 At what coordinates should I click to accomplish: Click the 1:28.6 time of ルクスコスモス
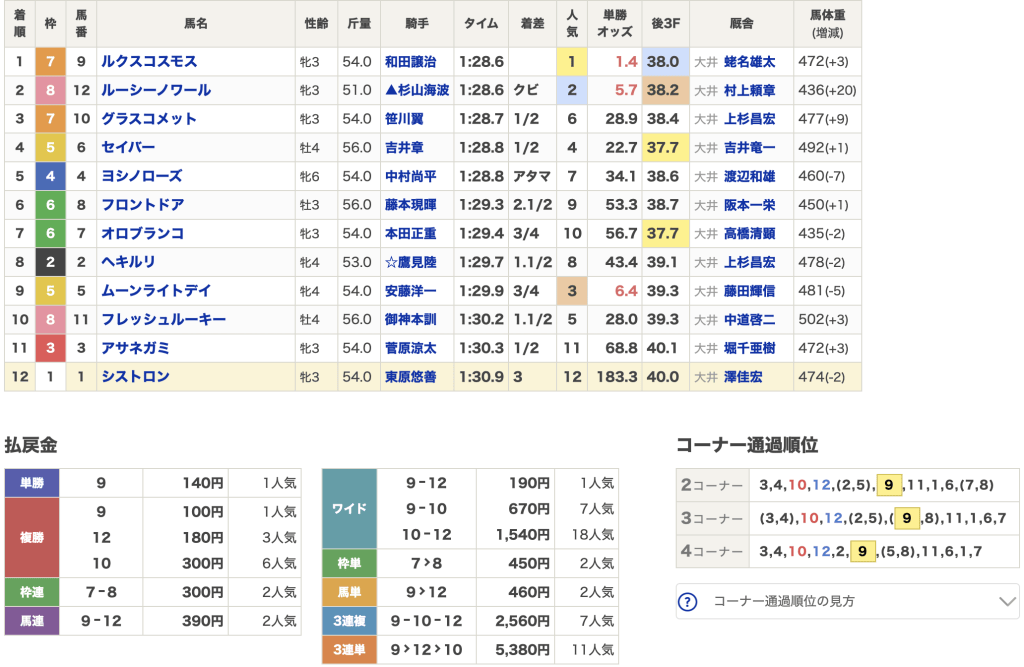point(481,61)
